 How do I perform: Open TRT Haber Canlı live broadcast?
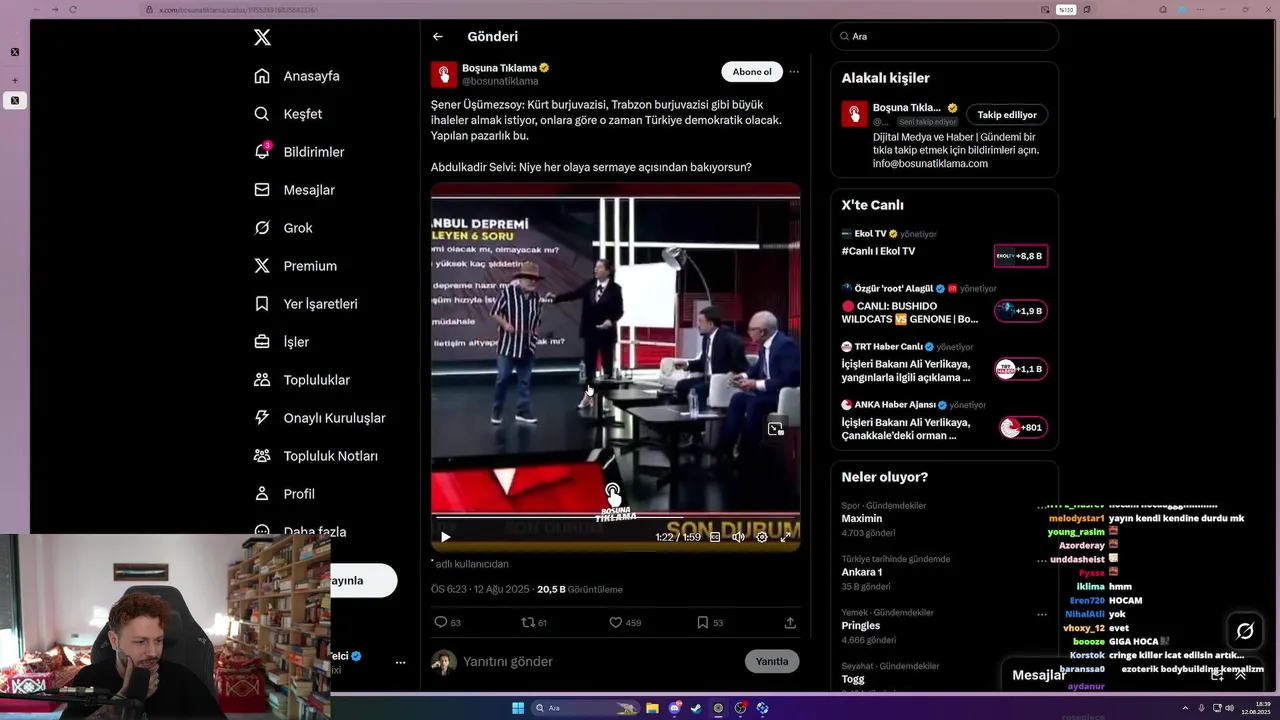[906, 370]
